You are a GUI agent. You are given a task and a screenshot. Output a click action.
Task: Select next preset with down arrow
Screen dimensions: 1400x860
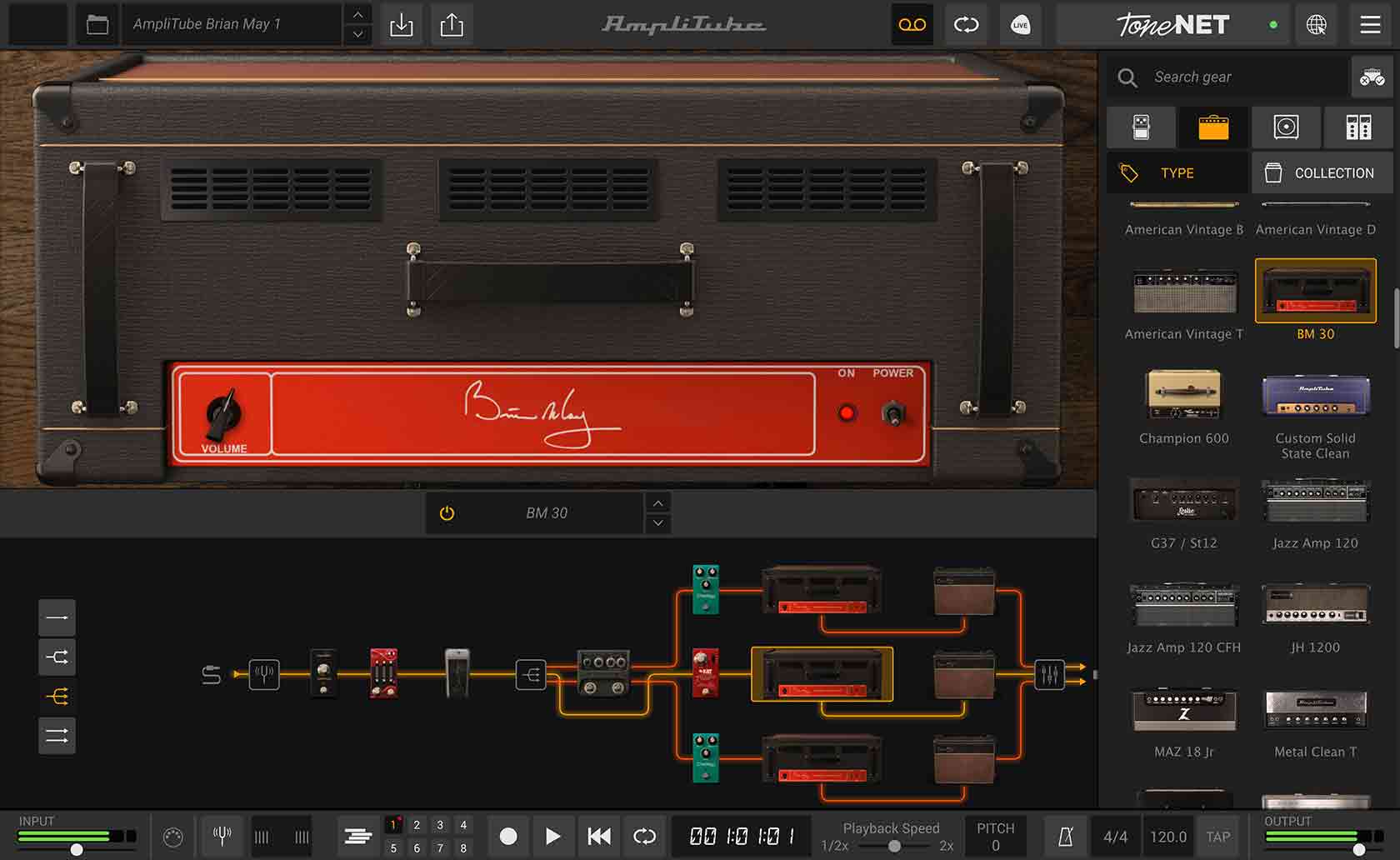[x=357, y=34]
